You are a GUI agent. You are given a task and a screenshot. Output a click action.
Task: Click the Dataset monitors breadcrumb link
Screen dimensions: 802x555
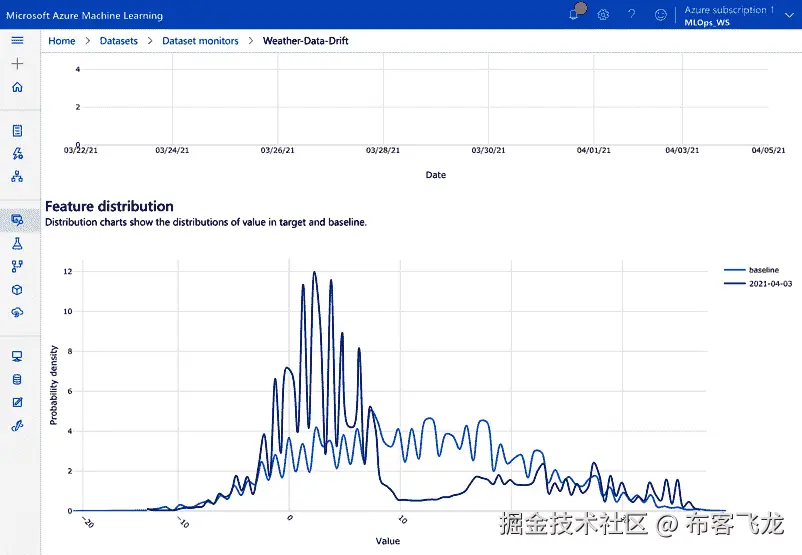(x=200, y=41)
